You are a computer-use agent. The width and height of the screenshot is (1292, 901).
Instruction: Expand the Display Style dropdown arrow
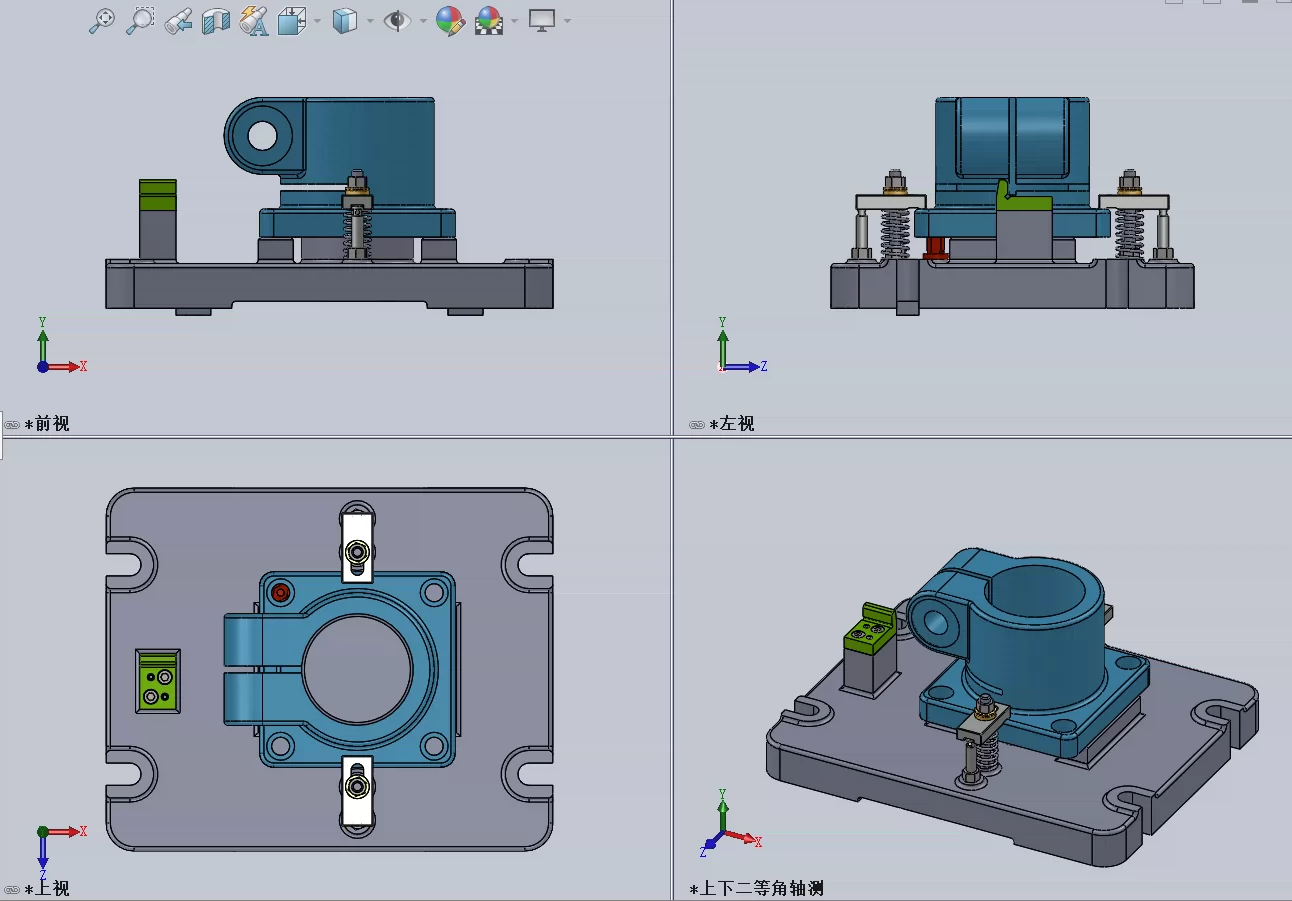[370, 21]
